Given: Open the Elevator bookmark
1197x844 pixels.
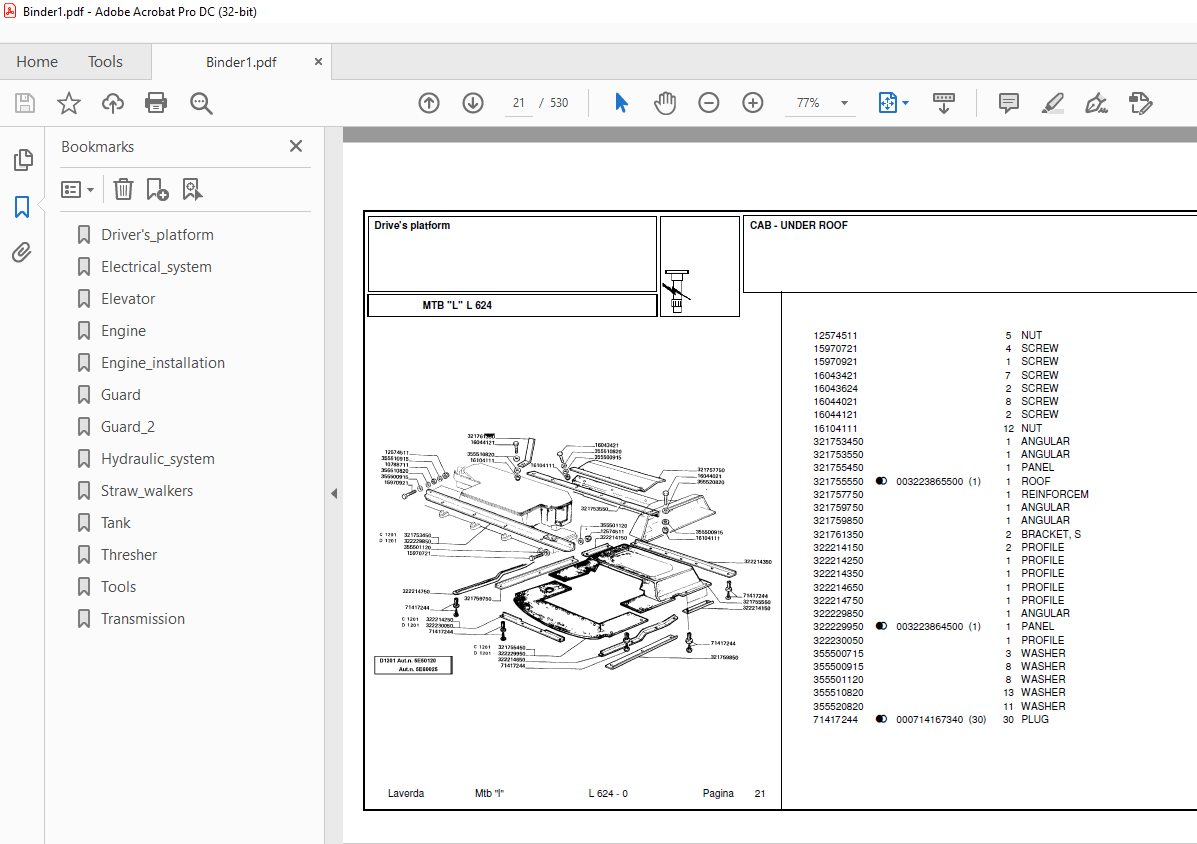Looking at the screenshot, I should point(128,299).
